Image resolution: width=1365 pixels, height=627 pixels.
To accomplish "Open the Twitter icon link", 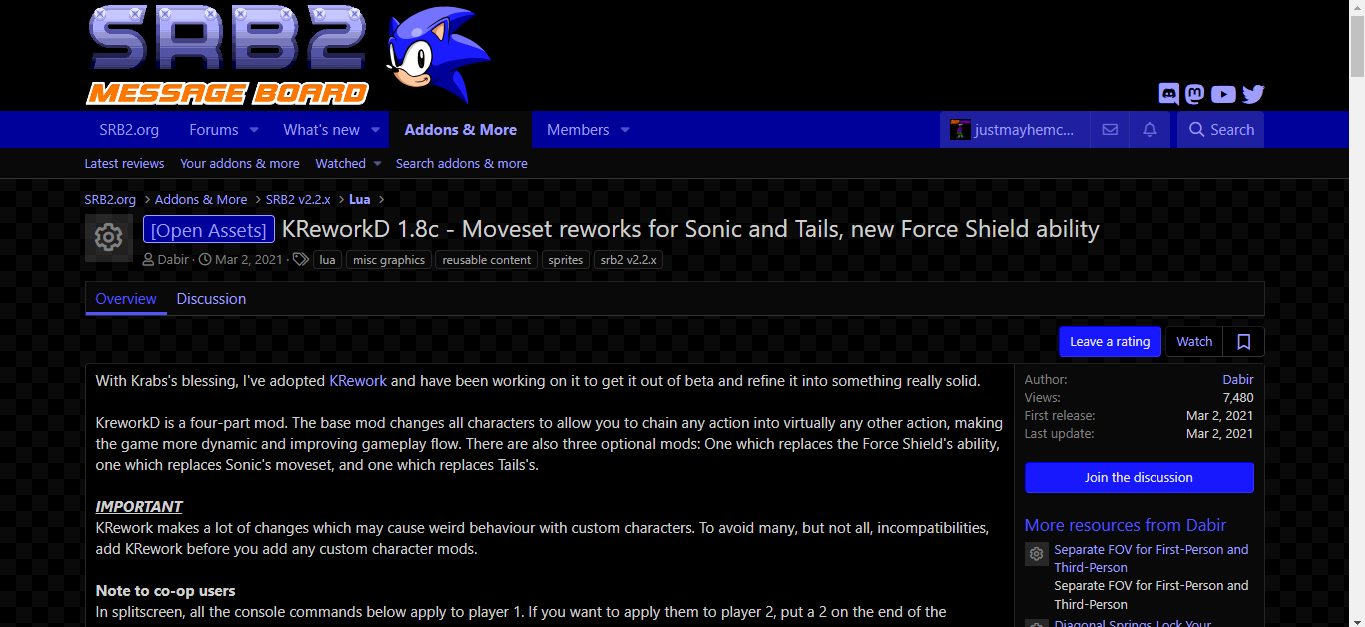I will coord(1253,94).
